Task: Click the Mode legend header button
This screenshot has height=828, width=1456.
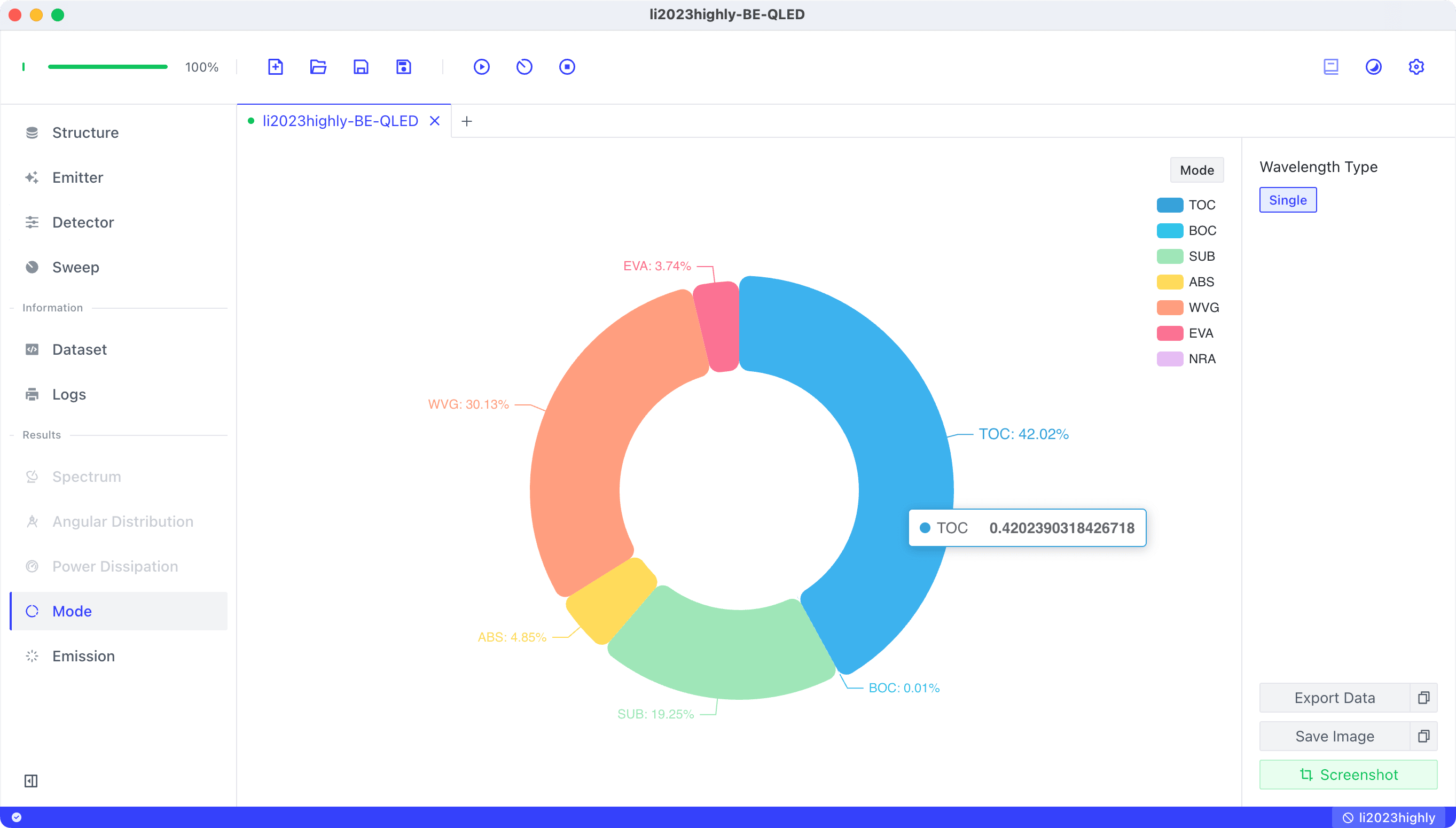Action: pos(1197,170)
